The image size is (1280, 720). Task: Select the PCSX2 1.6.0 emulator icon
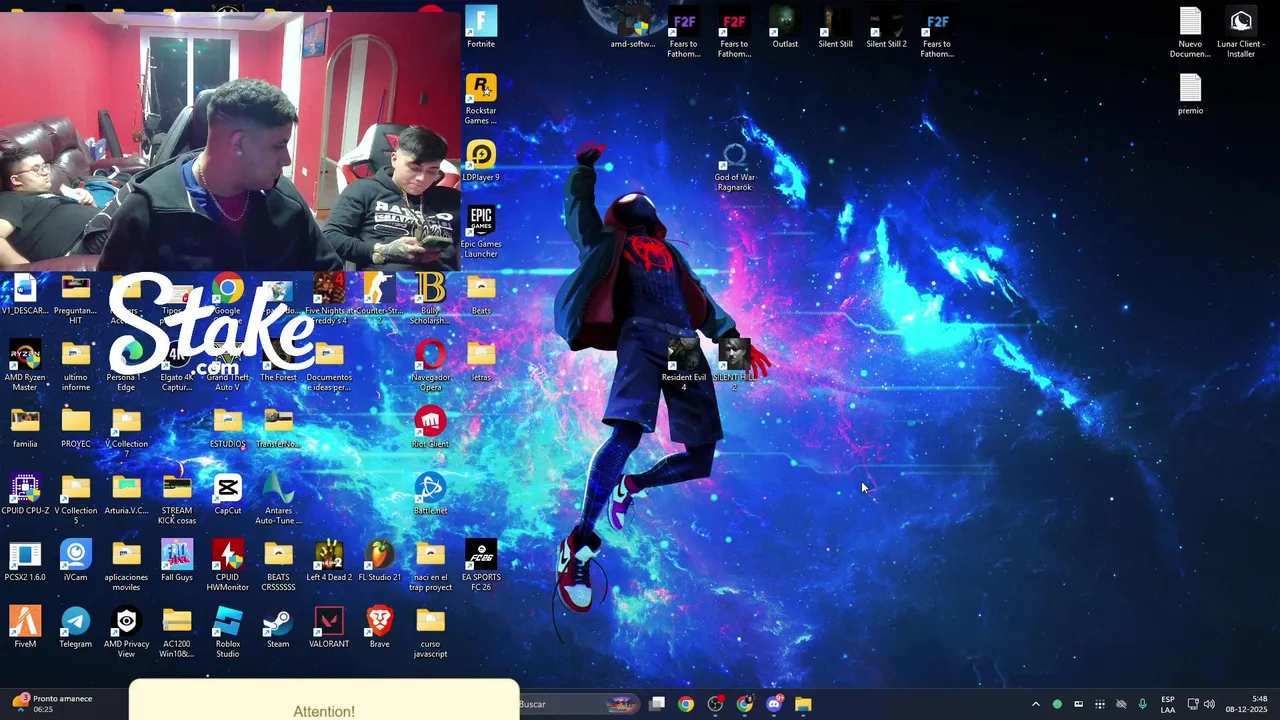(x=25, y=561)
